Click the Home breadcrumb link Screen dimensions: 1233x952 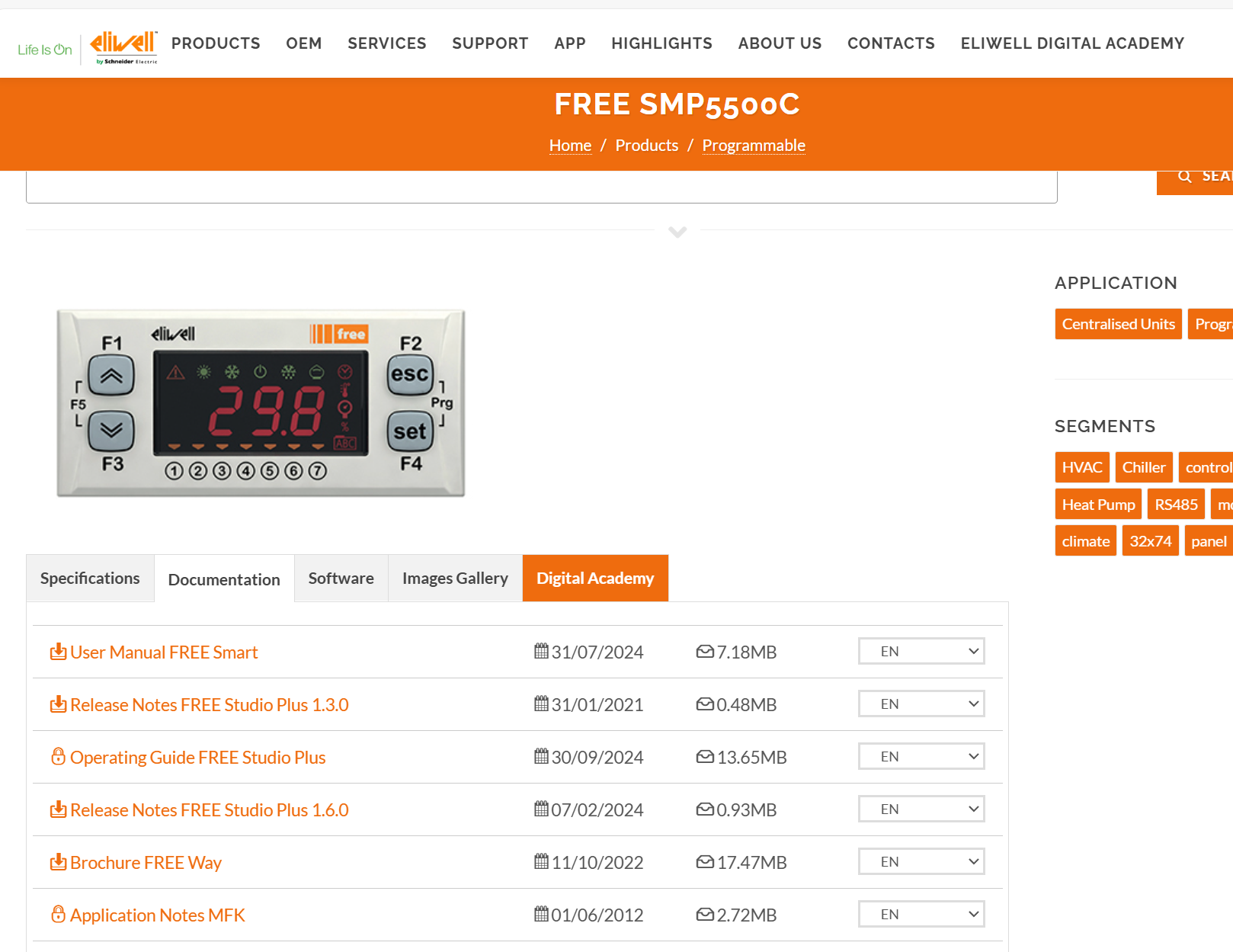pyautogui.click(x=570, y=146)
